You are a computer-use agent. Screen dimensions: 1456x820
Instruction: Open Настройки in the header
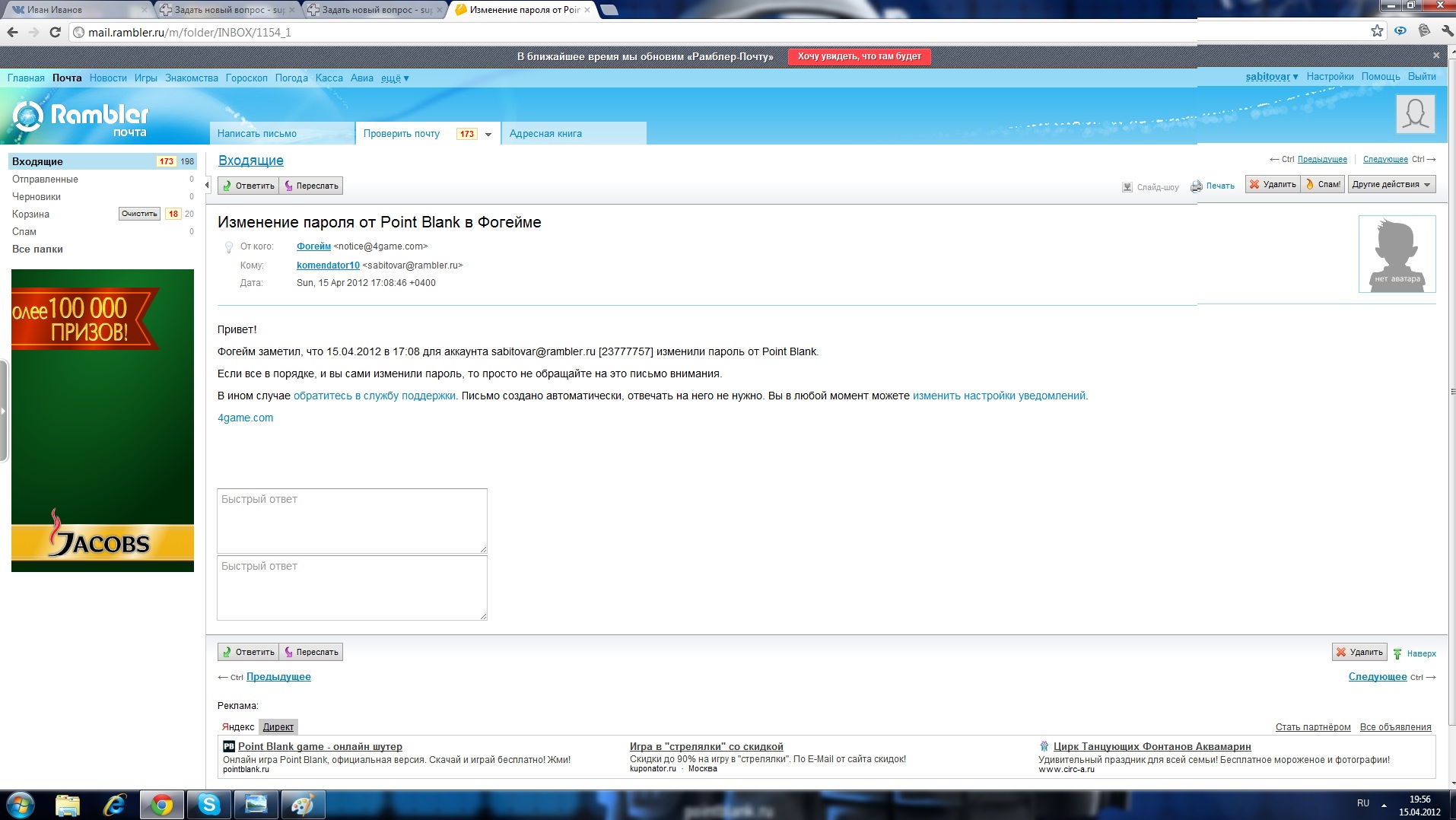[x=1330, y=77]
